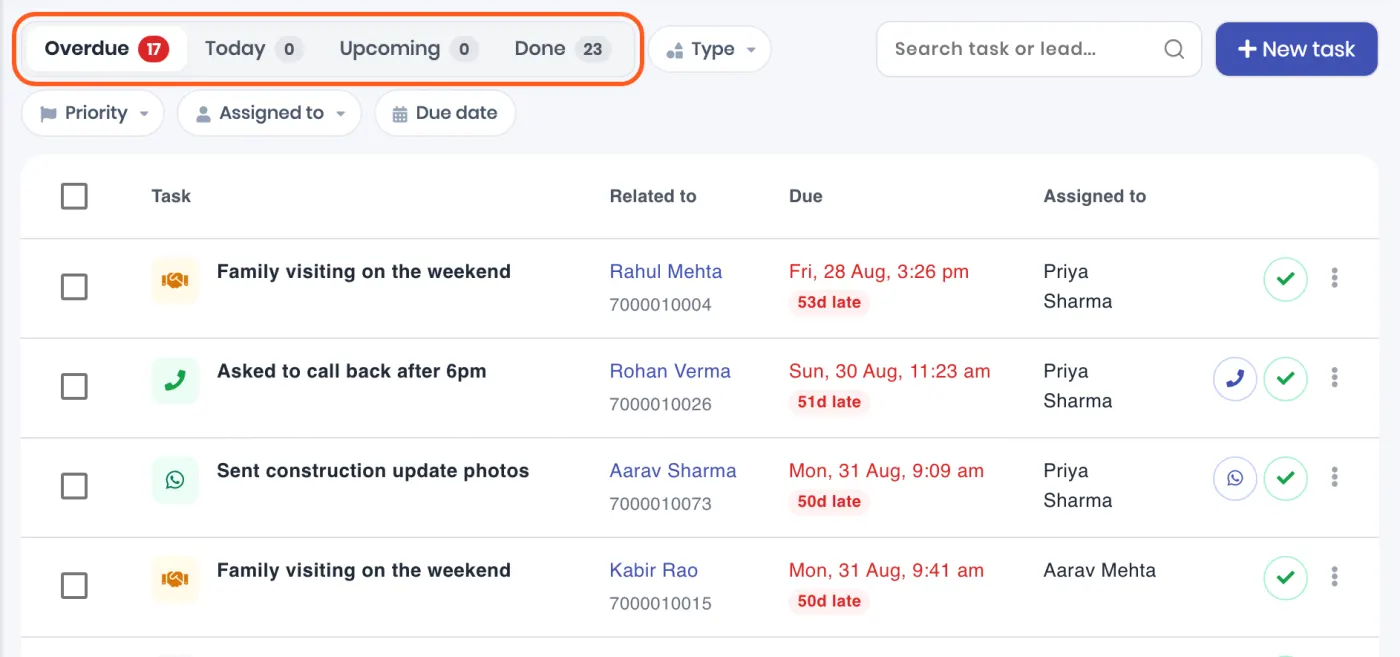
Task: Tick the select-all checkbox in table header
Action: click(x=74, y=196)
